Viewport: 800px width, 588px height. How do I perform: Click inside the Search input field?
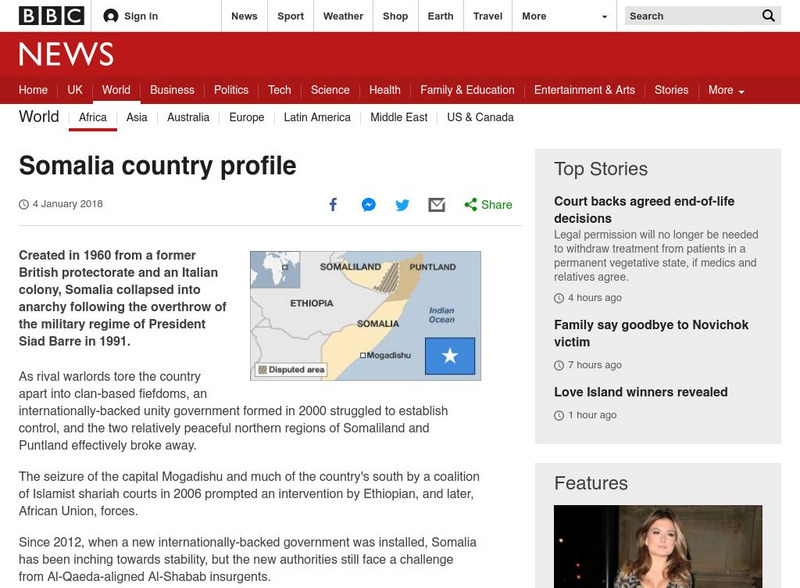pos(690,15)
